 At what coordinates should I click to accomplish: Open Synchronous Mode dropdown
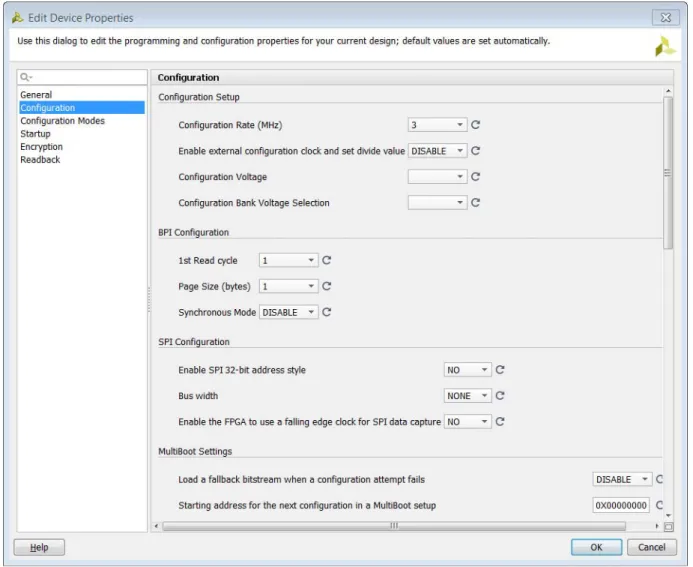pos(289,312)
